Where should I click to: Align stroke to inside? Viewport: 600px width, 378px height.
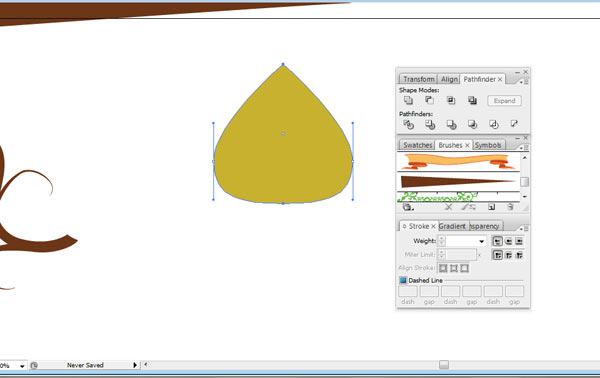pos(454,268)
